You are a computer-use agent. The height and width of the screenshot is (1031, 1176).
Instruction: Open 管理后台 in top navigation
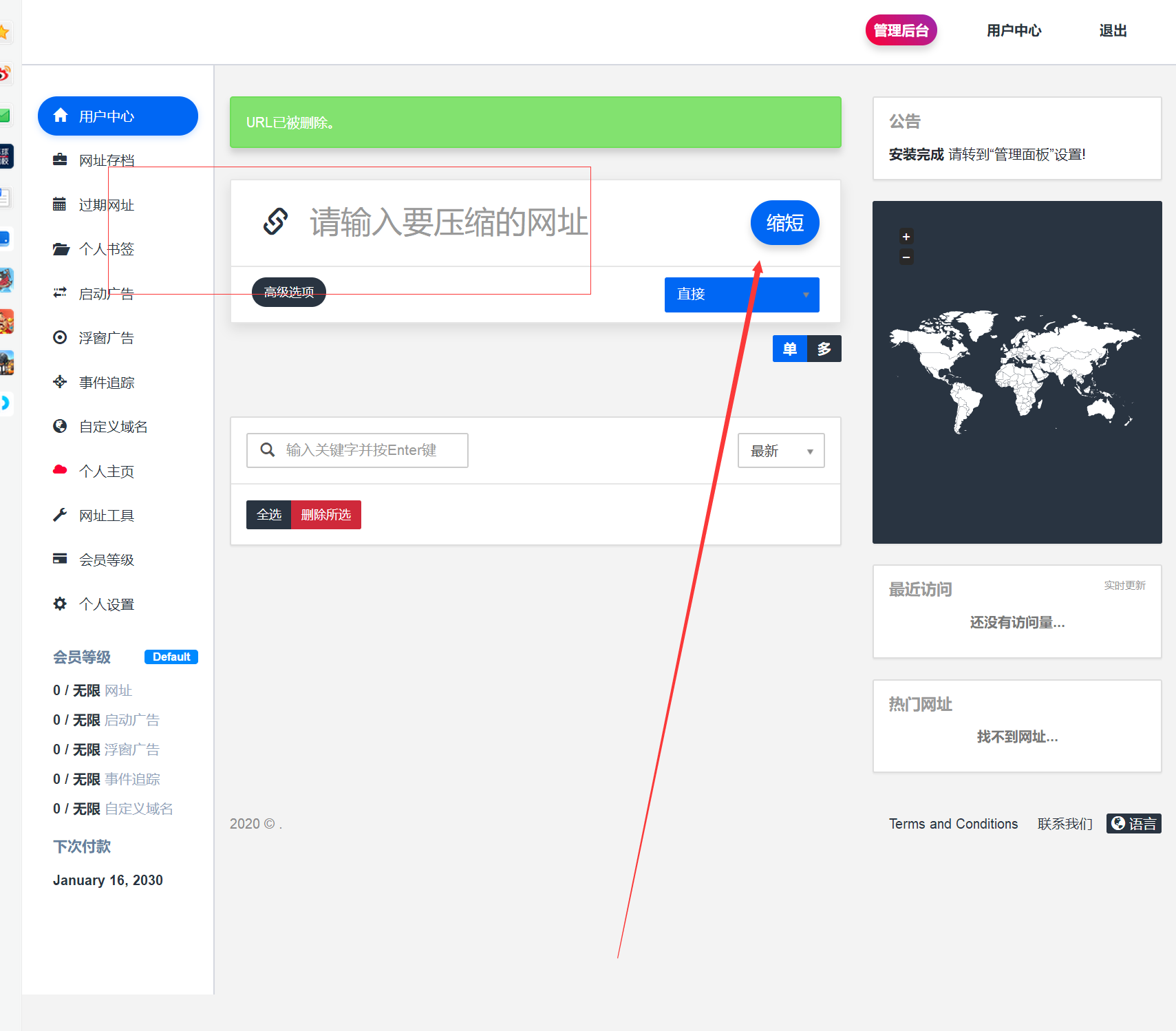pyautogui.click(x=901, y=30)
